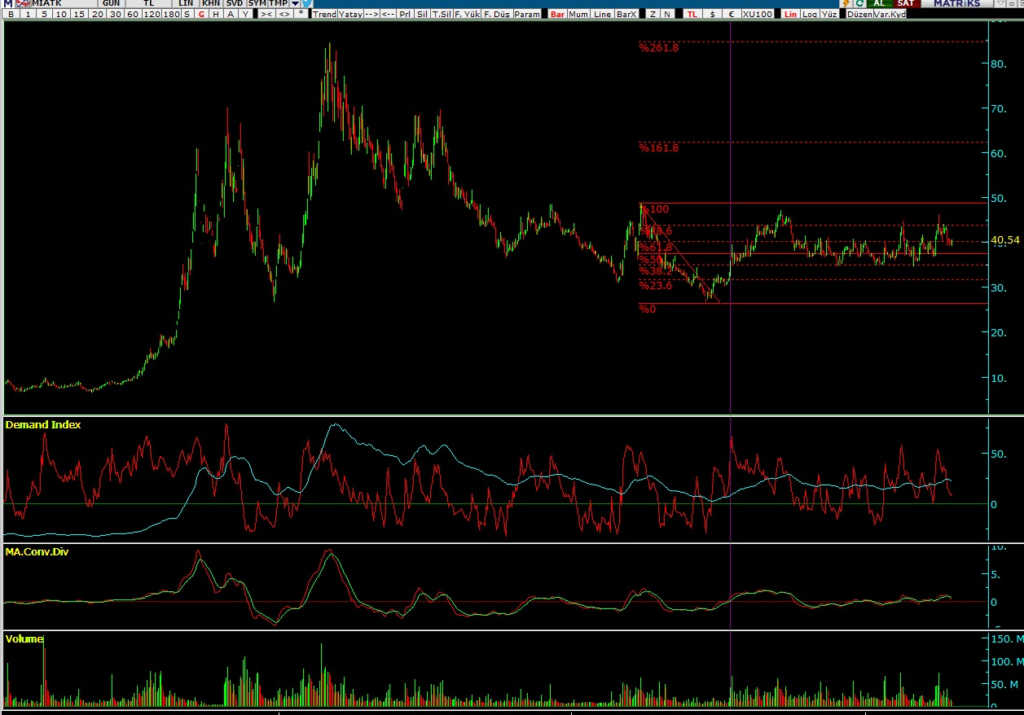Open the Düzen layout menu
Viewport: 1024px width, 715px height.
(859, 15)
